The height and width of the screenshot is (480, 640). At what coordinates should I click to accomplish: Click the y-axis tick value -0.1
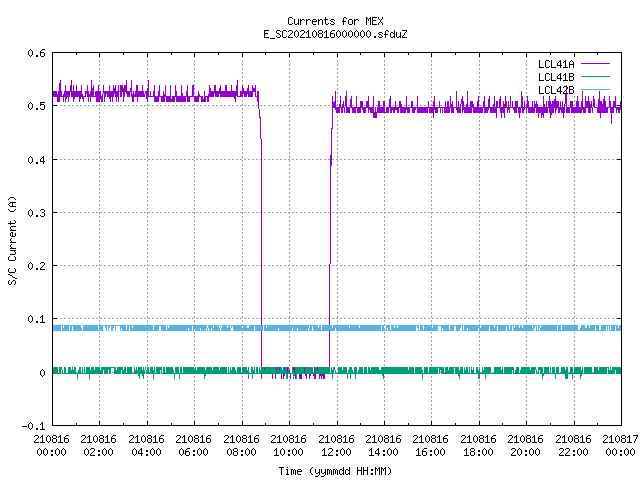pos(33,426)
